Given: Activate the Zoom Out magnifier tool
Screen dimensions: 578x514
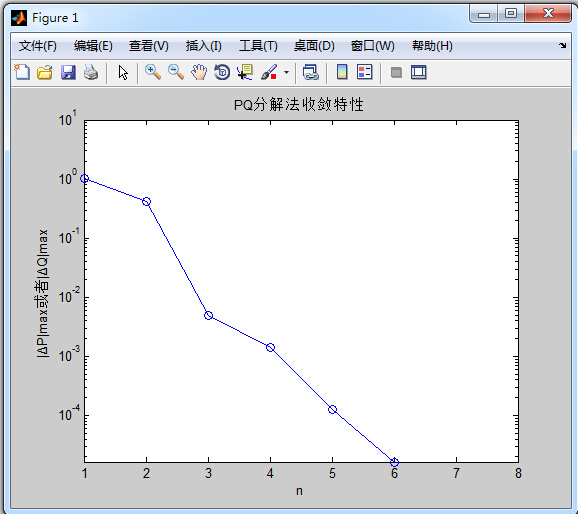Looking at the screenshot, I should tap(176, 72).
